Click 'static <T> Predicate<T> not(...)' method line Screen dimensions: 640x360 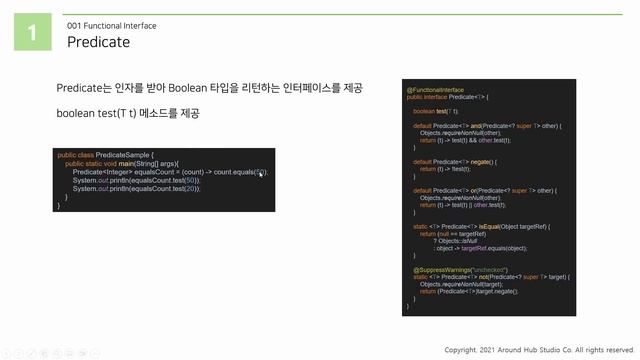point(491,277)
